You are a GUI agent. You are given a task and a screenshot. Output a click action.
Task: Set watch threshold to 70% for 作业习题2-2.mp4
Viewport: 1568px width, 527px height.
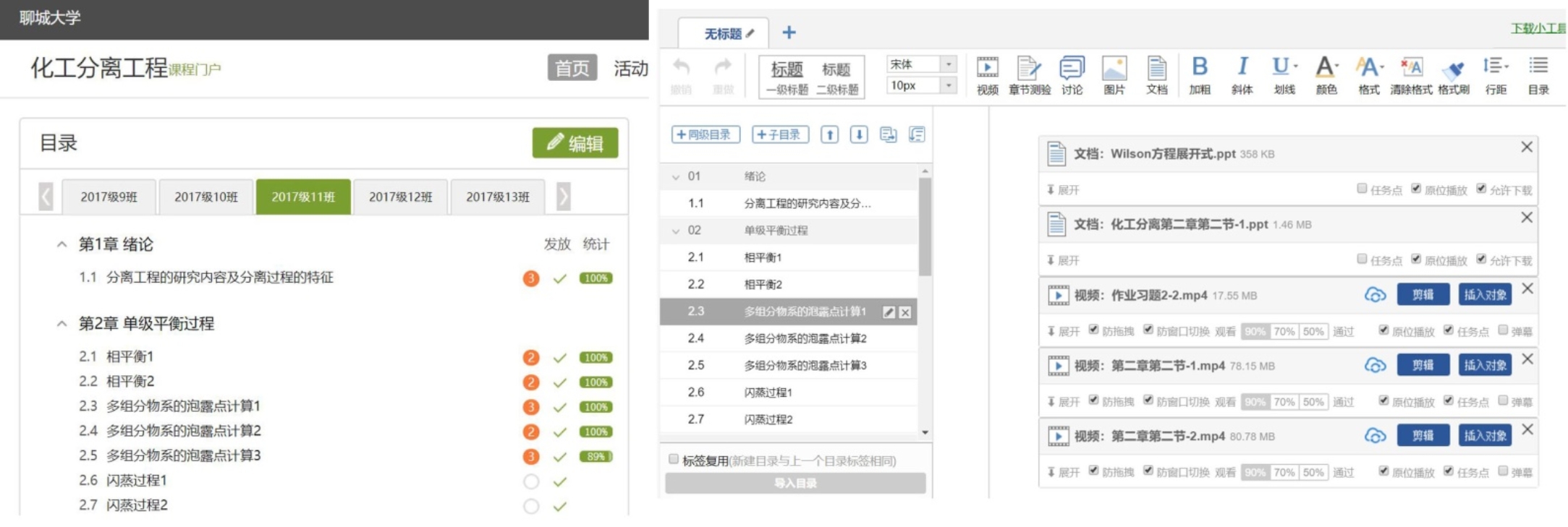[1284, 331]
